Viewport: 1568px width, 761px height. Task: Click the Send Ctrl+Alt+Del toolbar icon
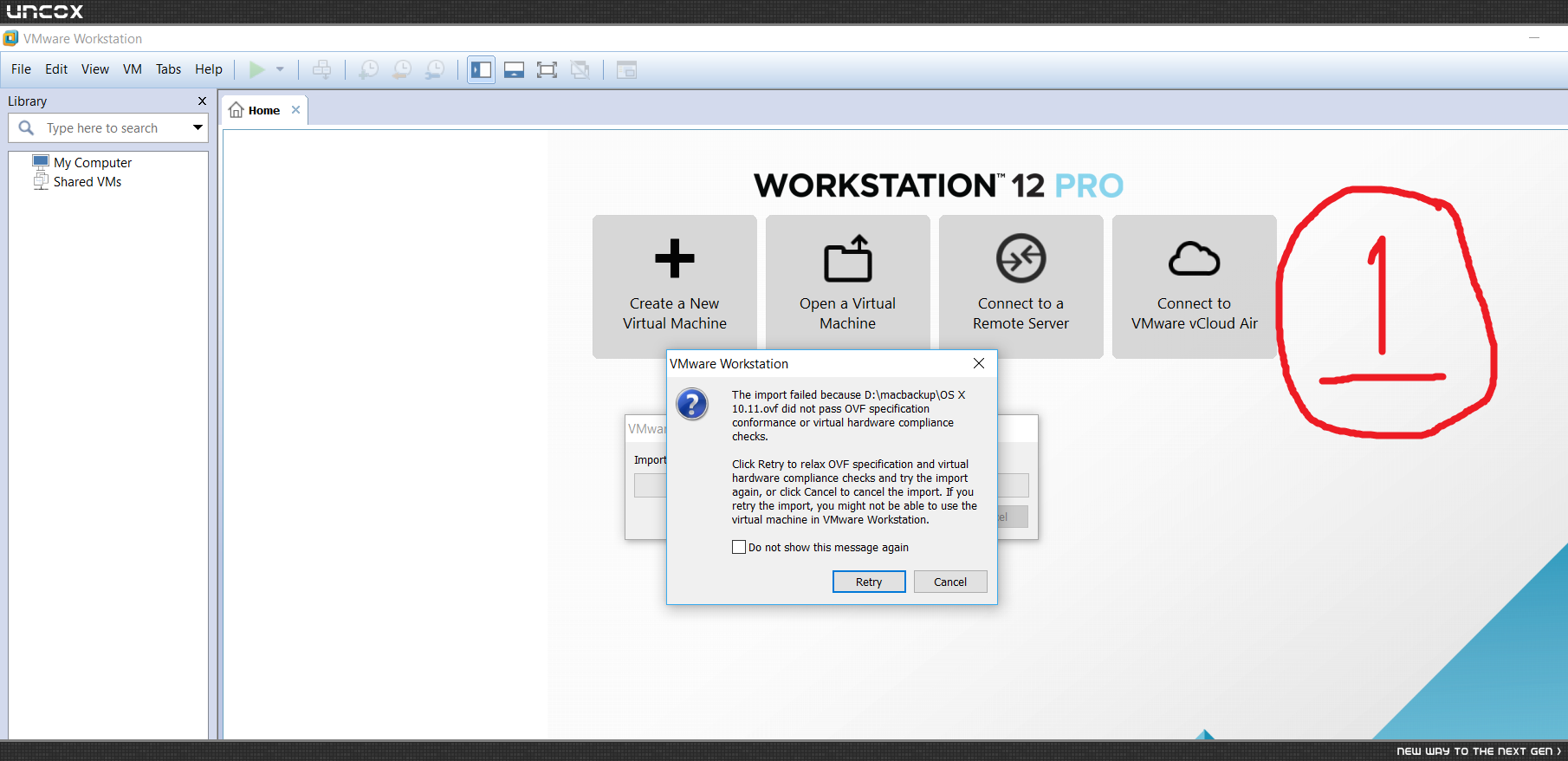pos(321,69)
